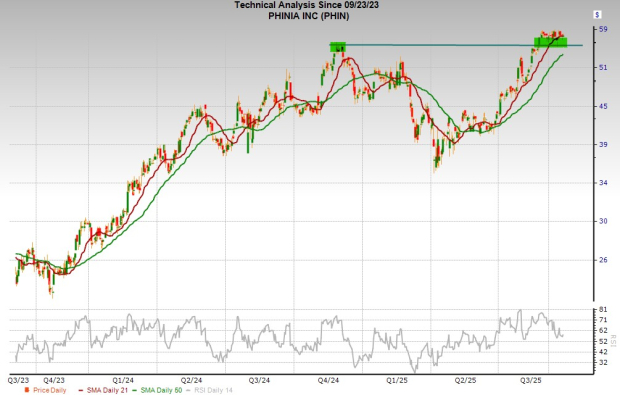
Task: Click the 59 price axis label
Action: [603, 29]
